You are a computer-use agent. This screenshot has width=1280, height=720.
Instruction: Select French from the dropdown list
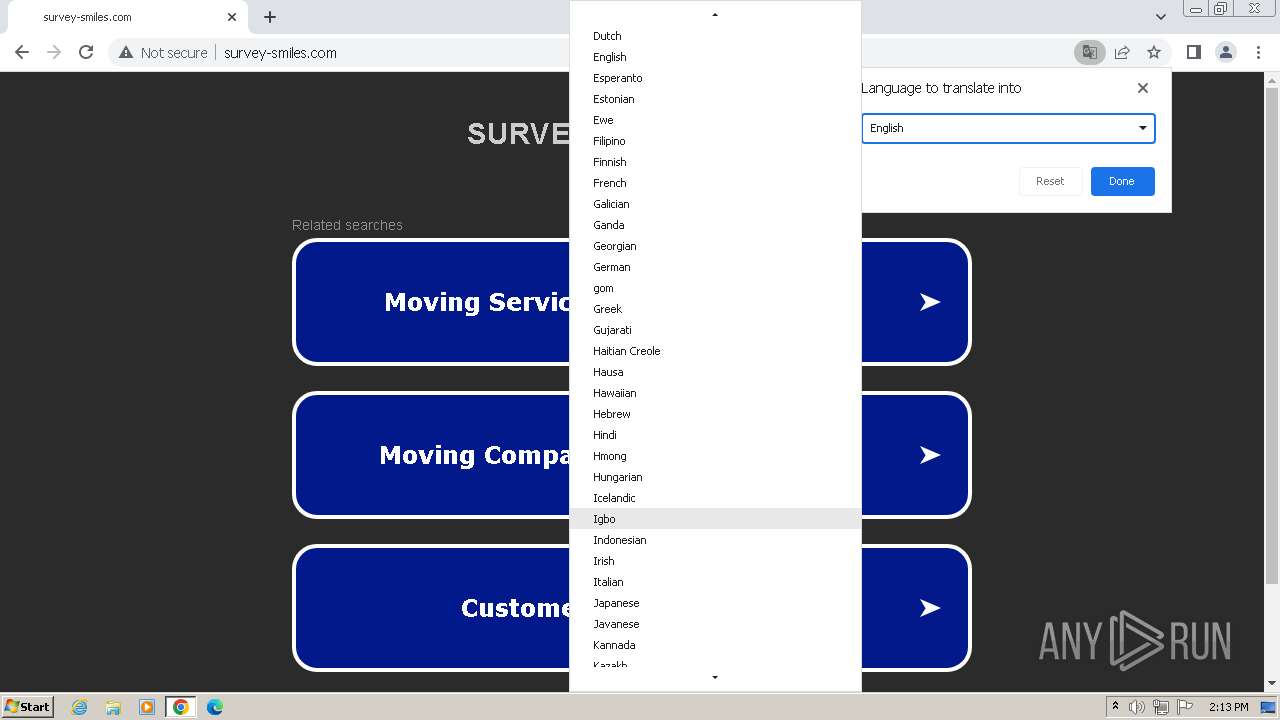[x=715, y=183]
